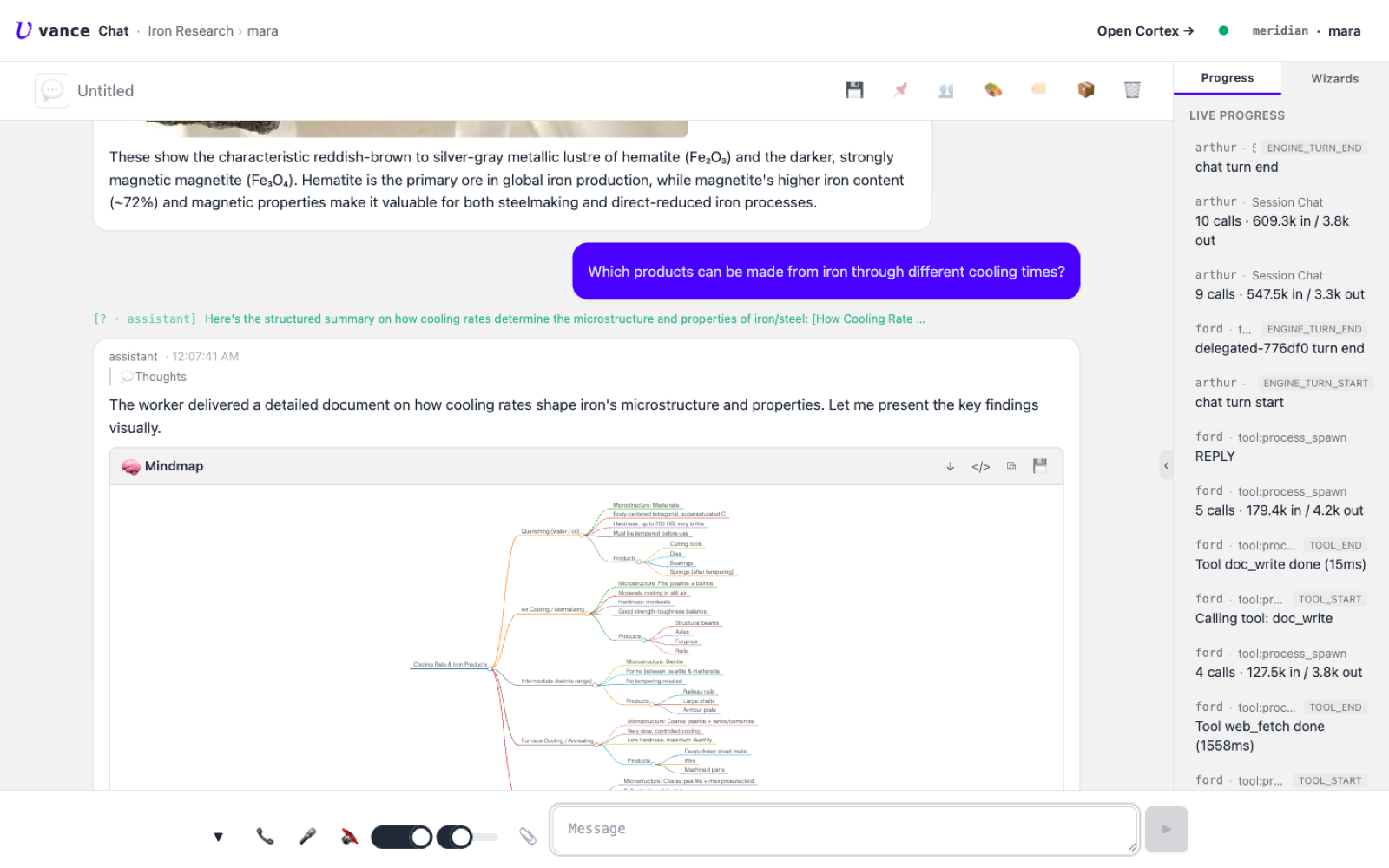This screenshot has width=1389, height=868.
Task: Focus the Message input field
Action: tap(844, 829)
